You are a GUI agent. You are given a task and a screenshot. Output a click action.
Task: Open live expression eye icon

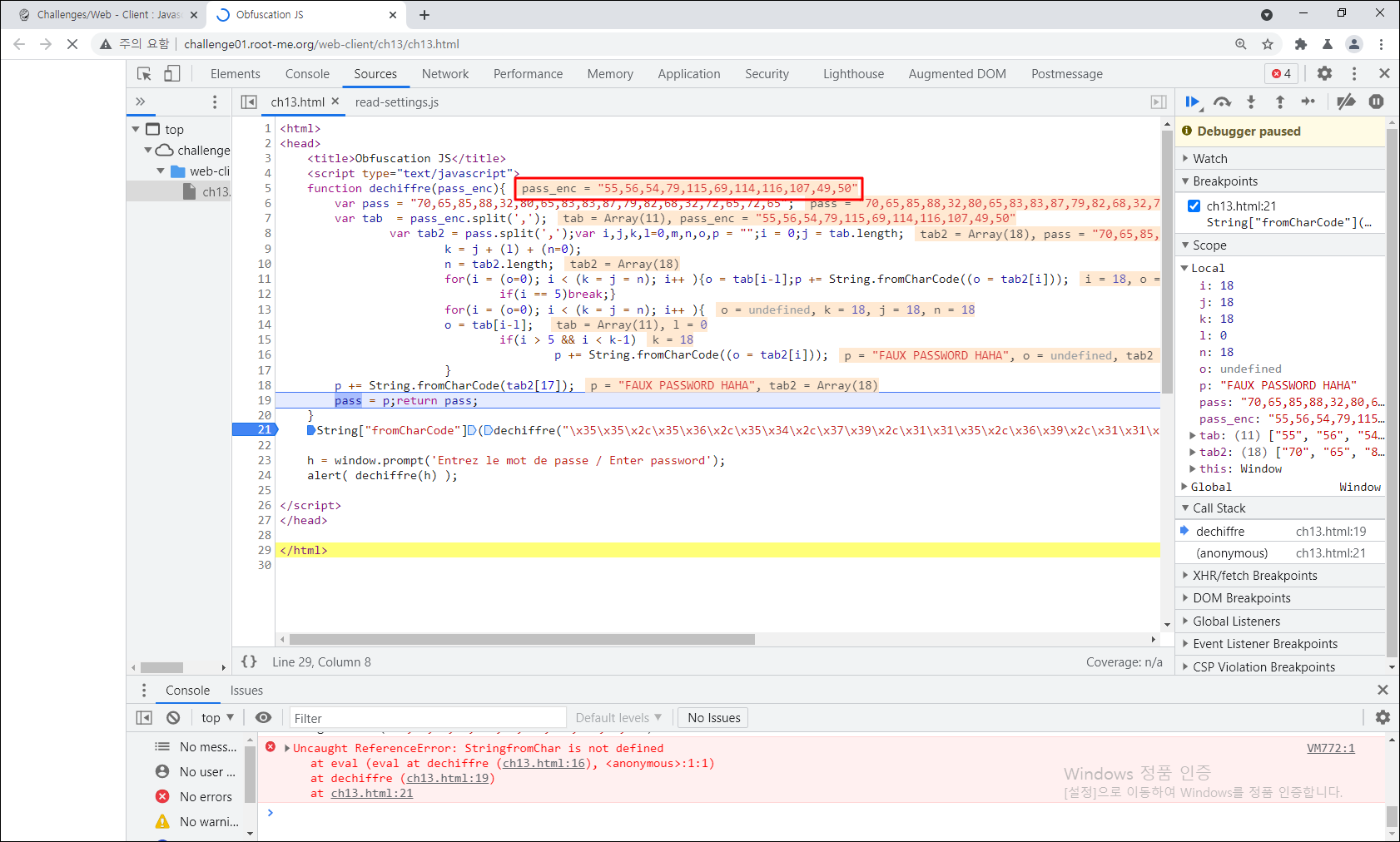[x=263, y=717]
